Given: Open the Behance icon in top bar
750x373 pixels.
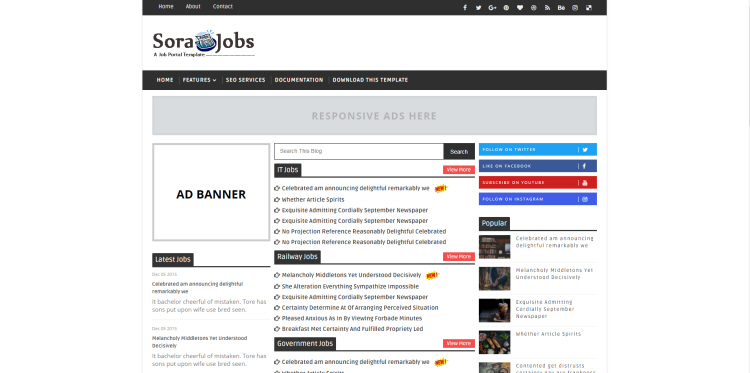Looking at the screenshot, I should point(561,8).
